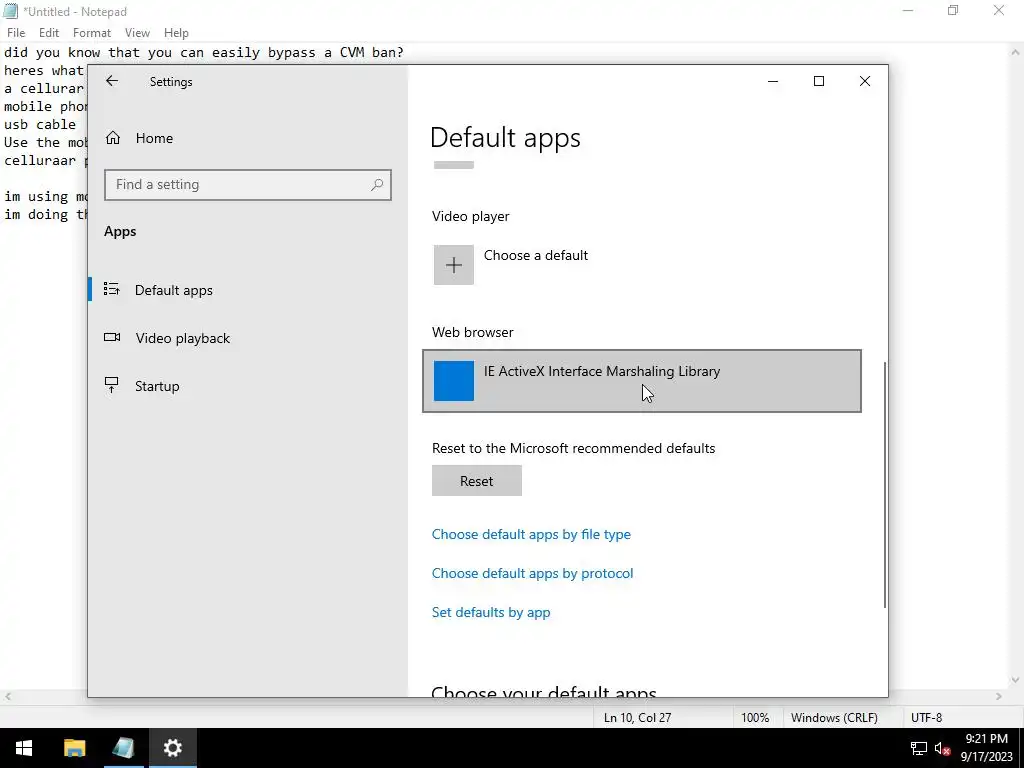Click the search magnifier in Find a setting
This screenshot has width=1024, height=768.
377,185
